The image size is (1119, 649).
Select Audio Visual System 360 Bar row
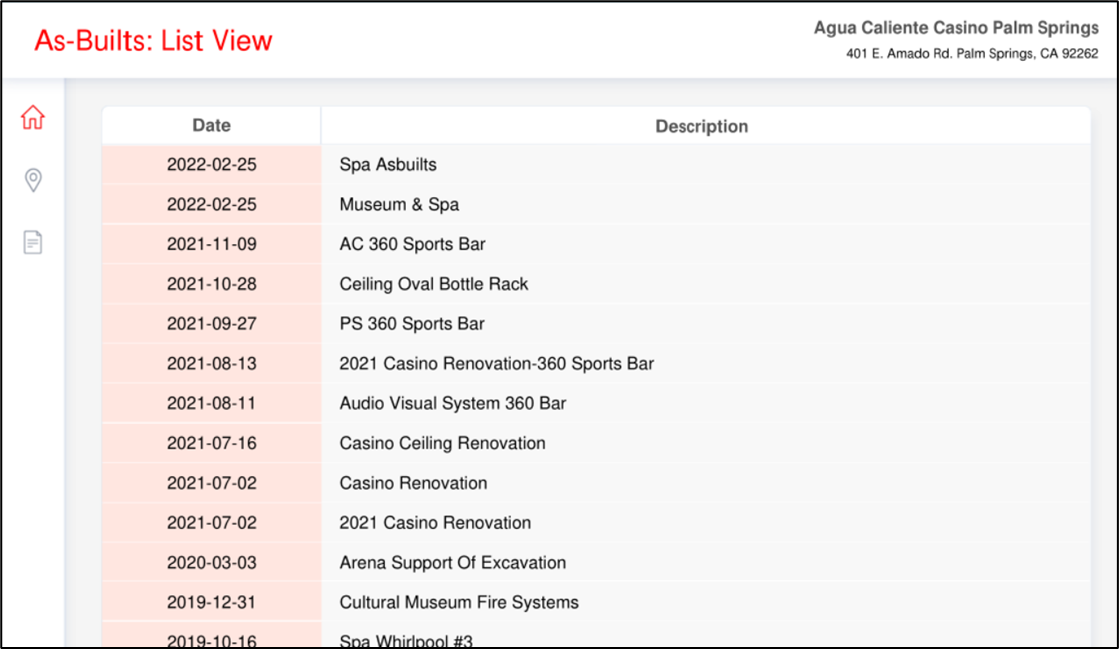(x=597, y=403)
